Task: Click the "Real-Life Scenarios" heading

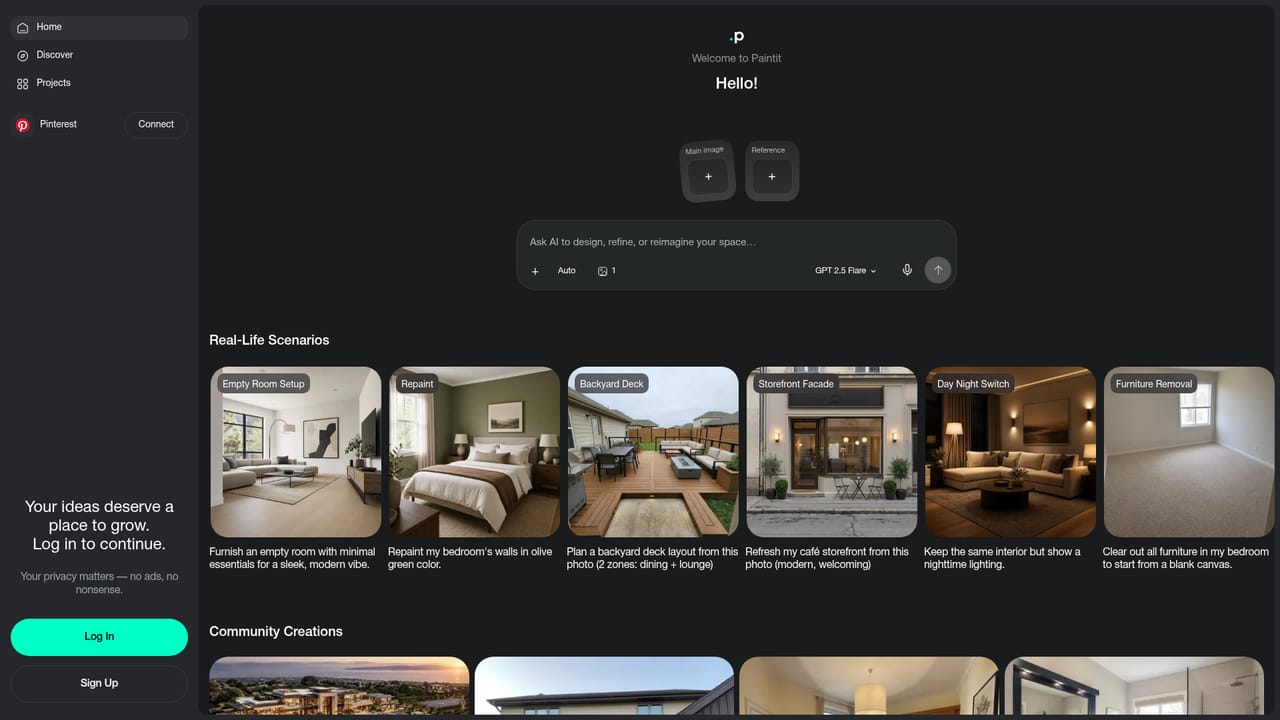Action: [x=269, y=340]
